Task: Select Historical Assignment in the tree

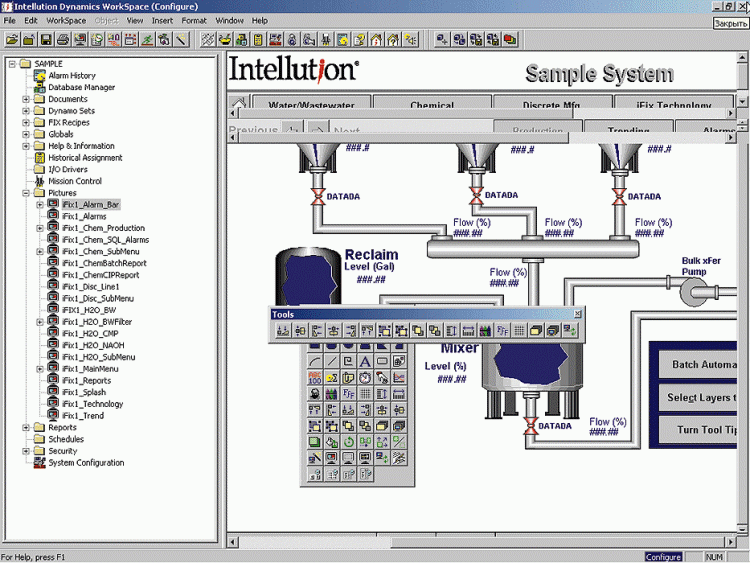Action: [85, 158]
